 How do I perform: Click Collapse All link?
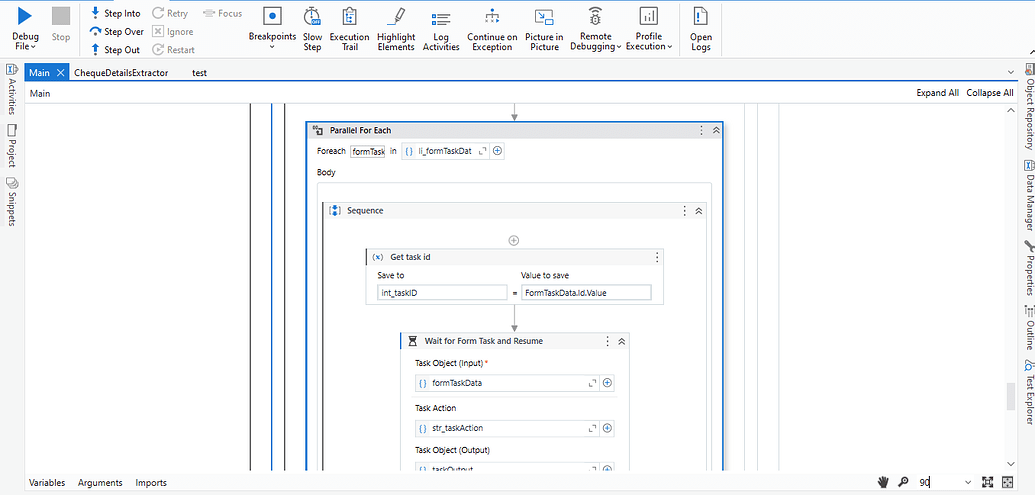coord(989,93)
